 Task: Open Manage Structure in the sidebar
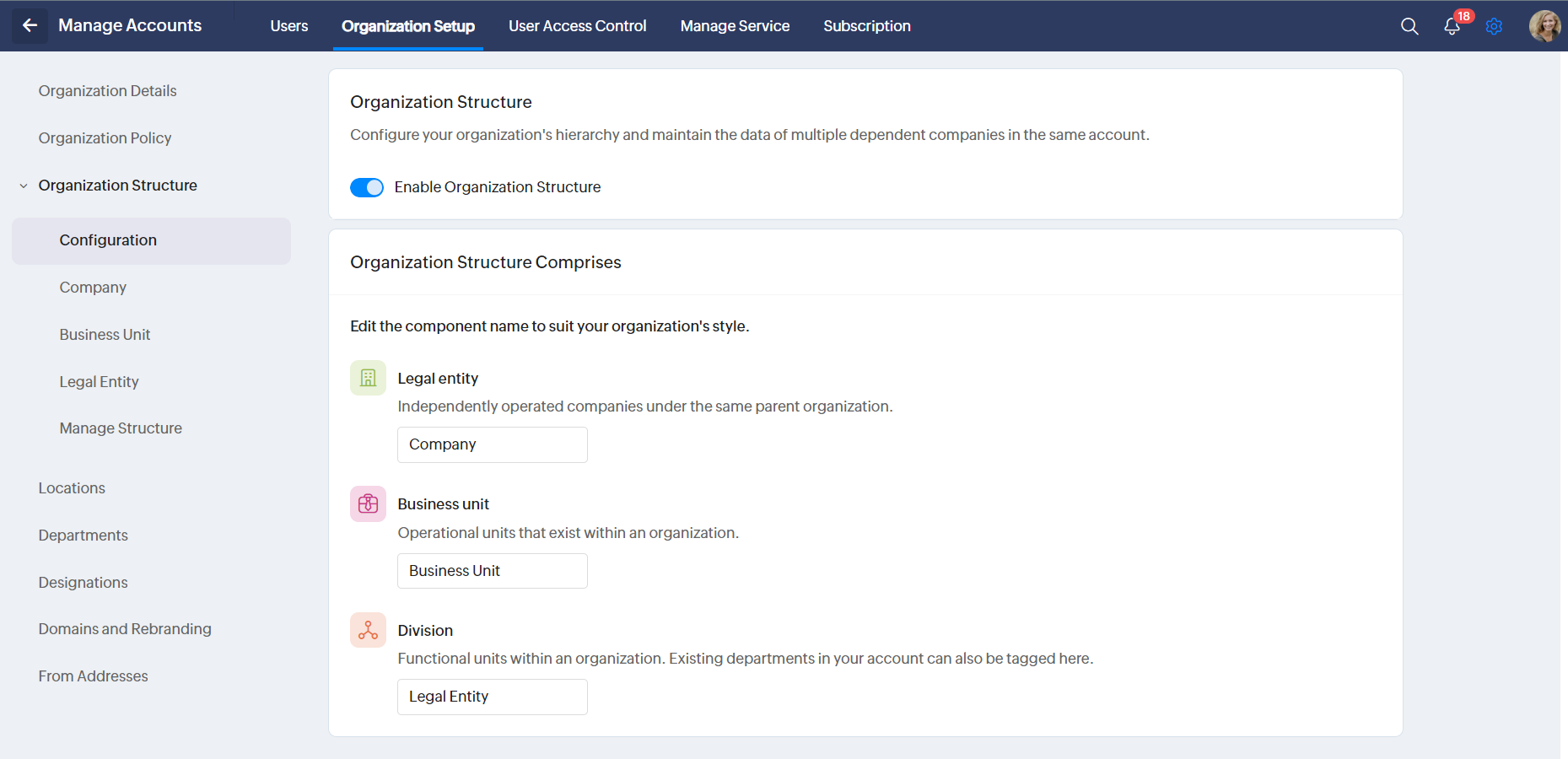(121, 428)
